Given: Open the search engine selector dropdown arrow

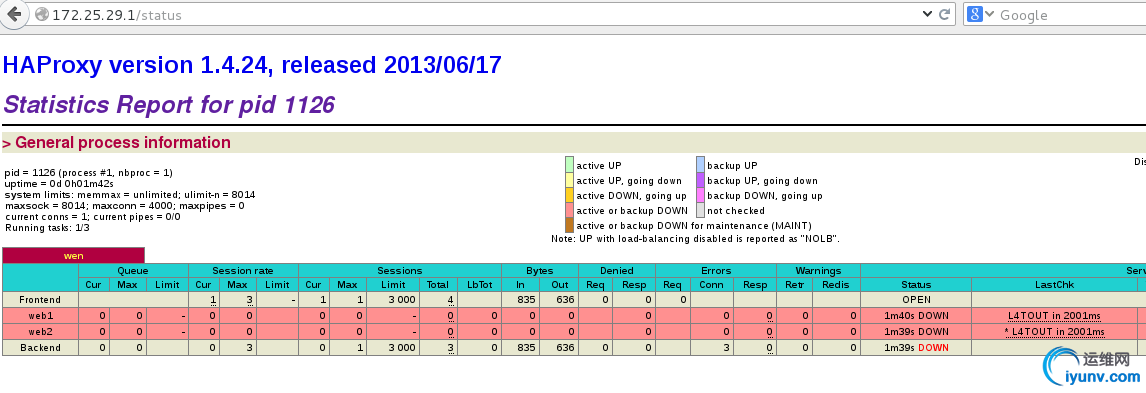Looking at the screenshot, I should coord(990,15).
